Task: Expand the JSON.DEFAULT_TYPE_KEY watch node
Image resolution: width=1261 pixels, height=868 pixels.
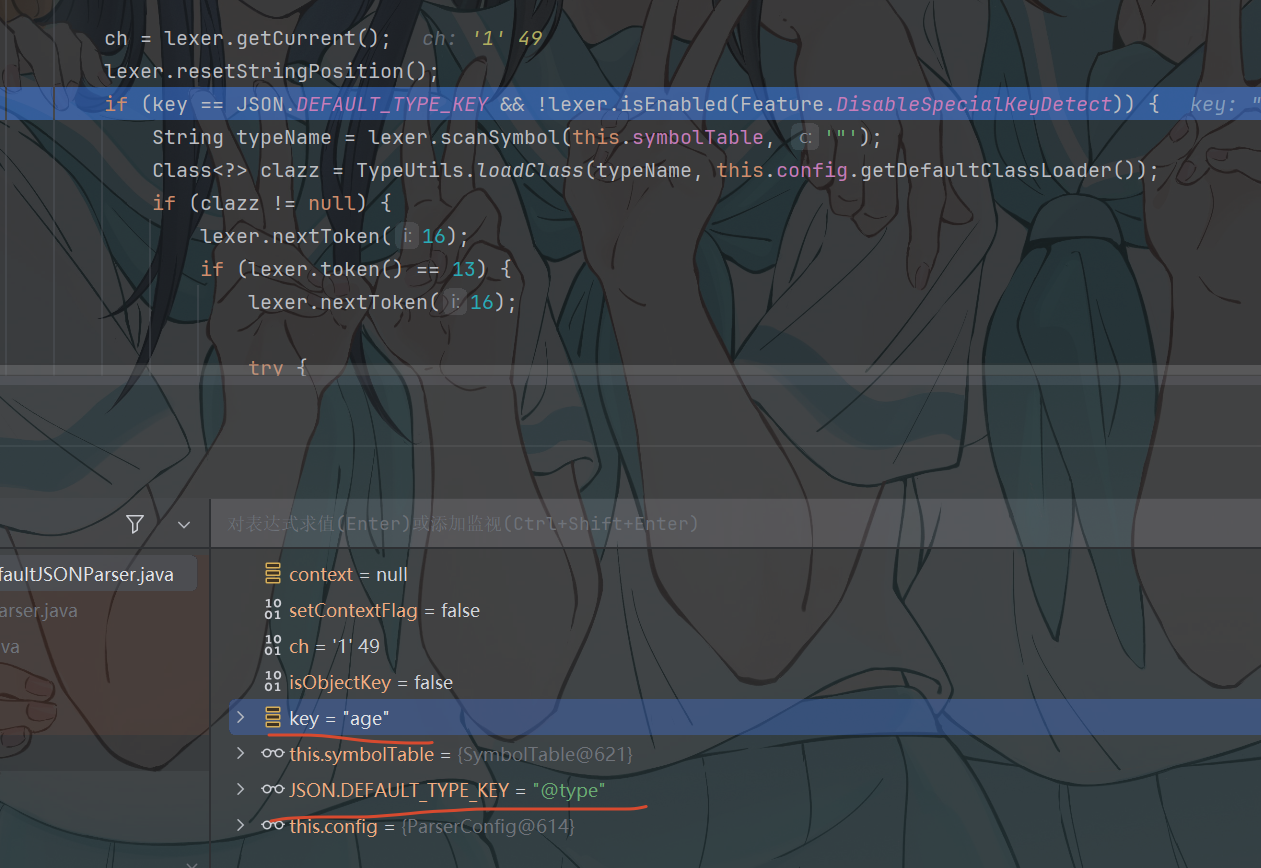Action: click(239, 790)
